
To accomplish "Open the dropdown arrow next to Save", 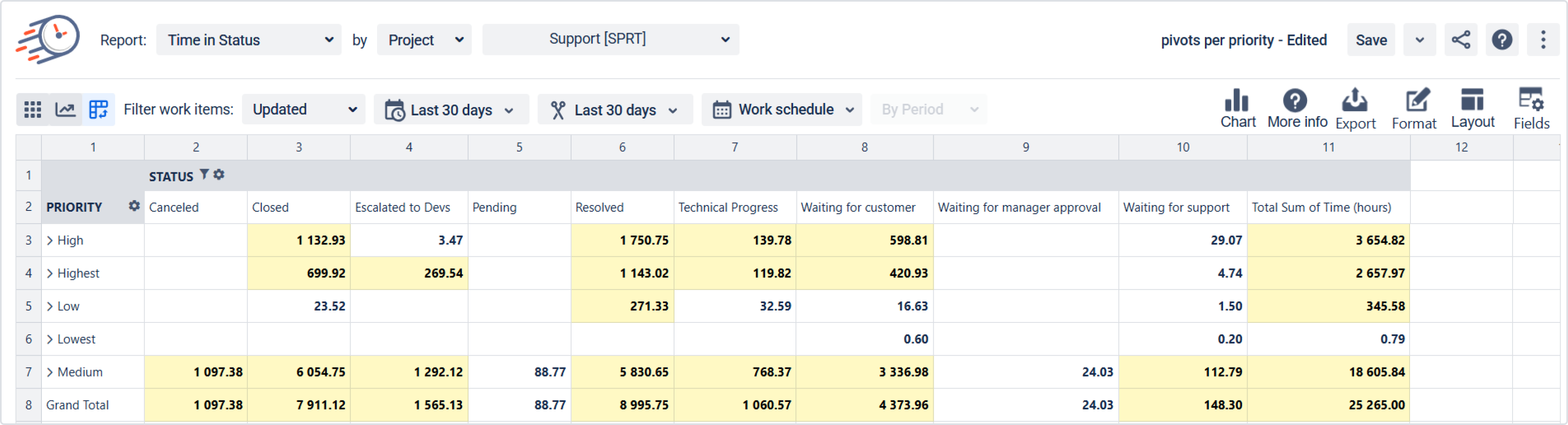I will point(1419,40).
